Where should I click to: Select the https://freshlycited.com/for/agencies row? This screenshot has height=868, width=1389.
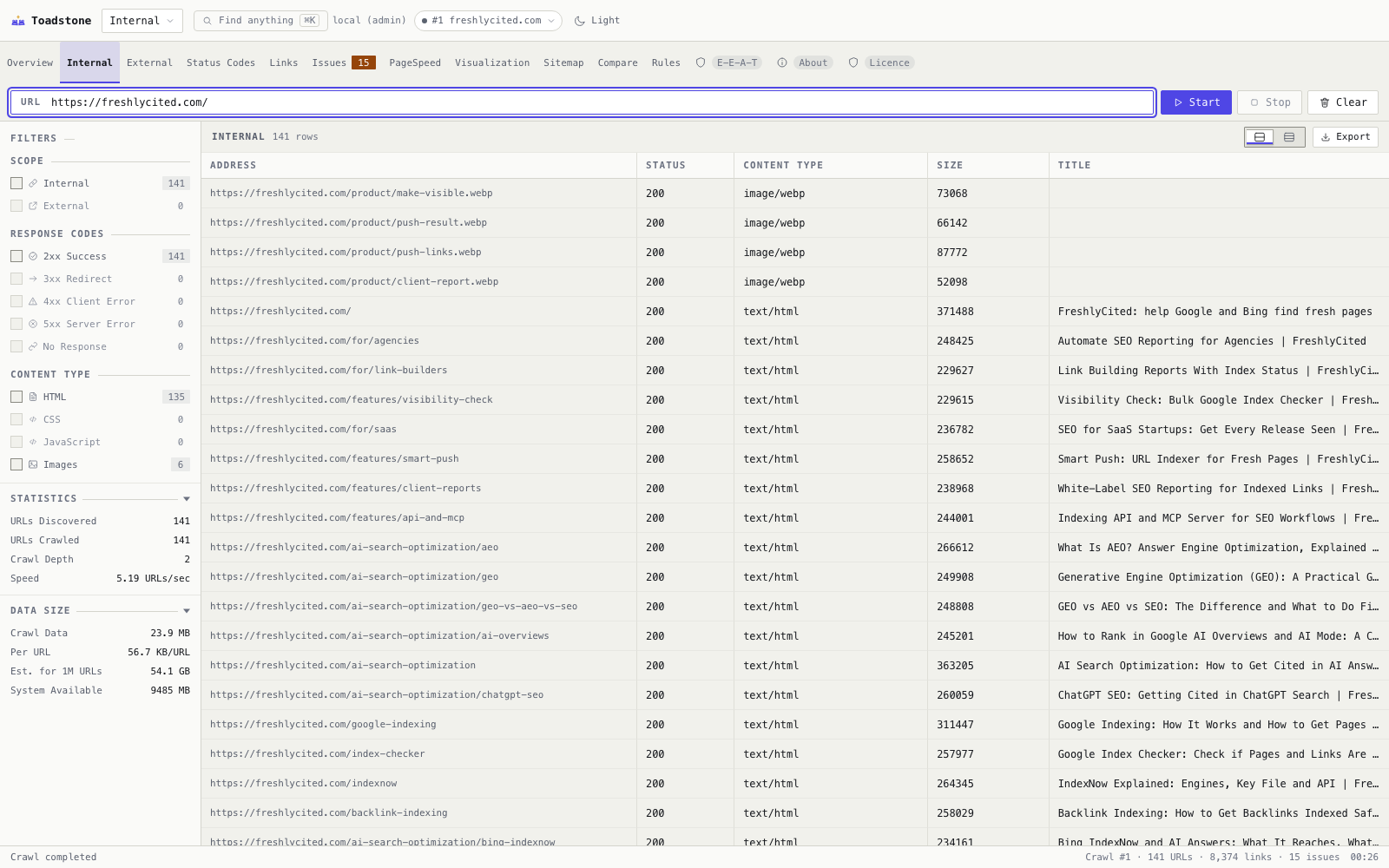click(x=795, y=341)
